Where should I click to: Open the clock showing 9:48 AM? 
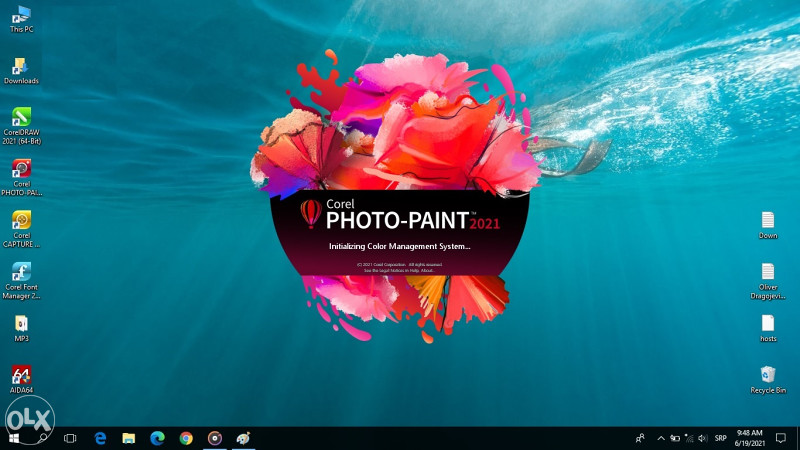[x=749, y=438]
